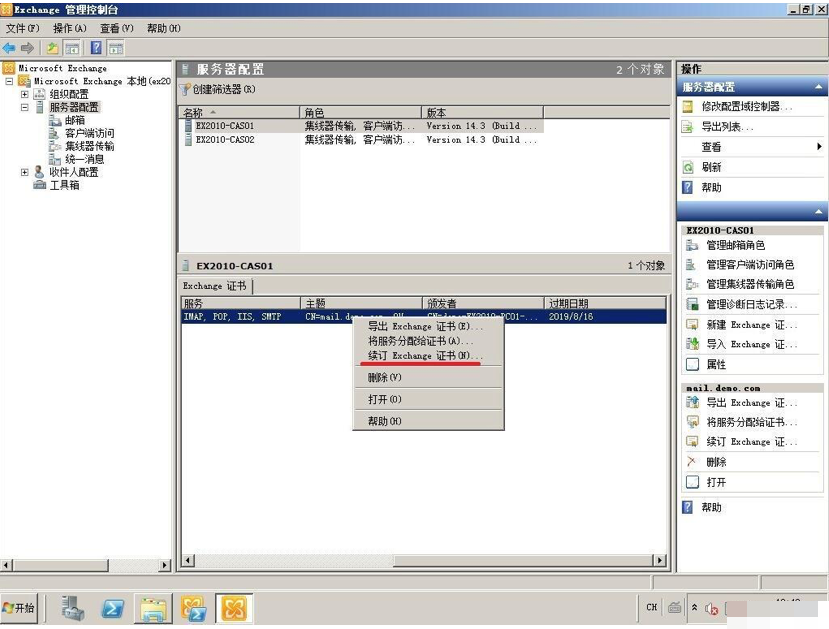Click the 导入 Exchange 证书 icon
829x629 pixels.
[x=692, y=344]
